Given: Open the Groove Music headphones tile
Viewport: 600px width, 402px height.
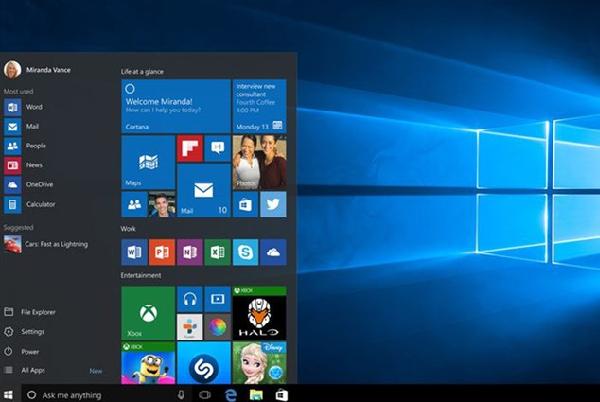Looking at the screenshot, I should pyautogui.click(x=190, y=299).
